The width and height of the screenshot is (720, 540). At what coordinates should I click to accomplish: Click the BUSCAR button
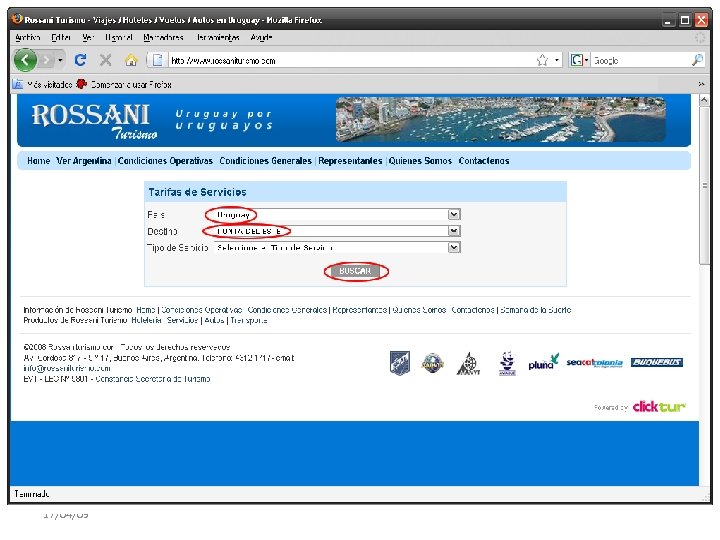pyautogui.click(x=355, y=271)
